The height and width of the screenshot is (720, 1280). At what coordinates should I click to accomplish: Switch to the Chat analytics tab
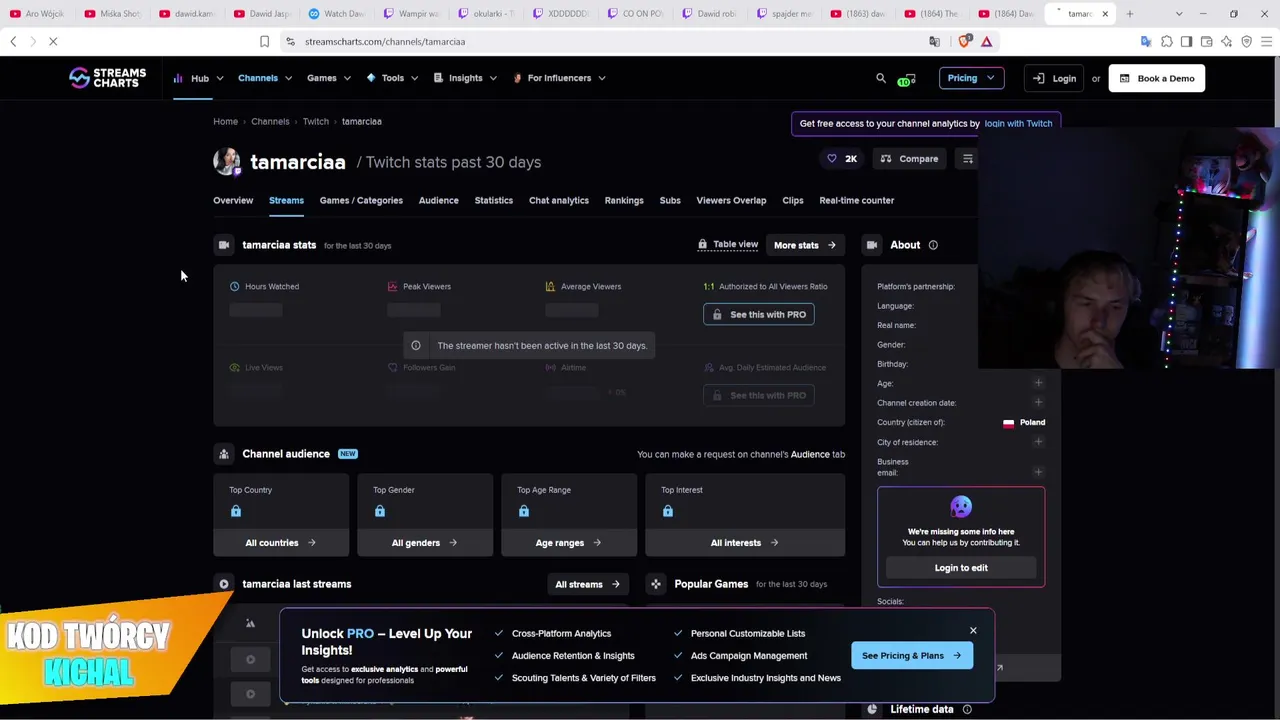click(559, 200)
